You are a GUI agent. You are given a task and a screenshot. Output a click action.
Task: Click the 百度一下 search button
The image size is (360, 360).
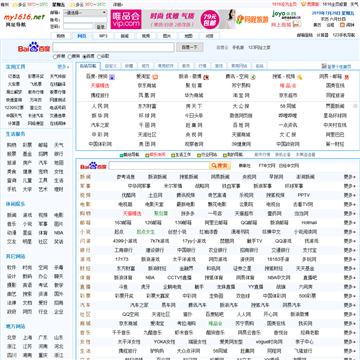pyautogui.click(x=190, y=47)
